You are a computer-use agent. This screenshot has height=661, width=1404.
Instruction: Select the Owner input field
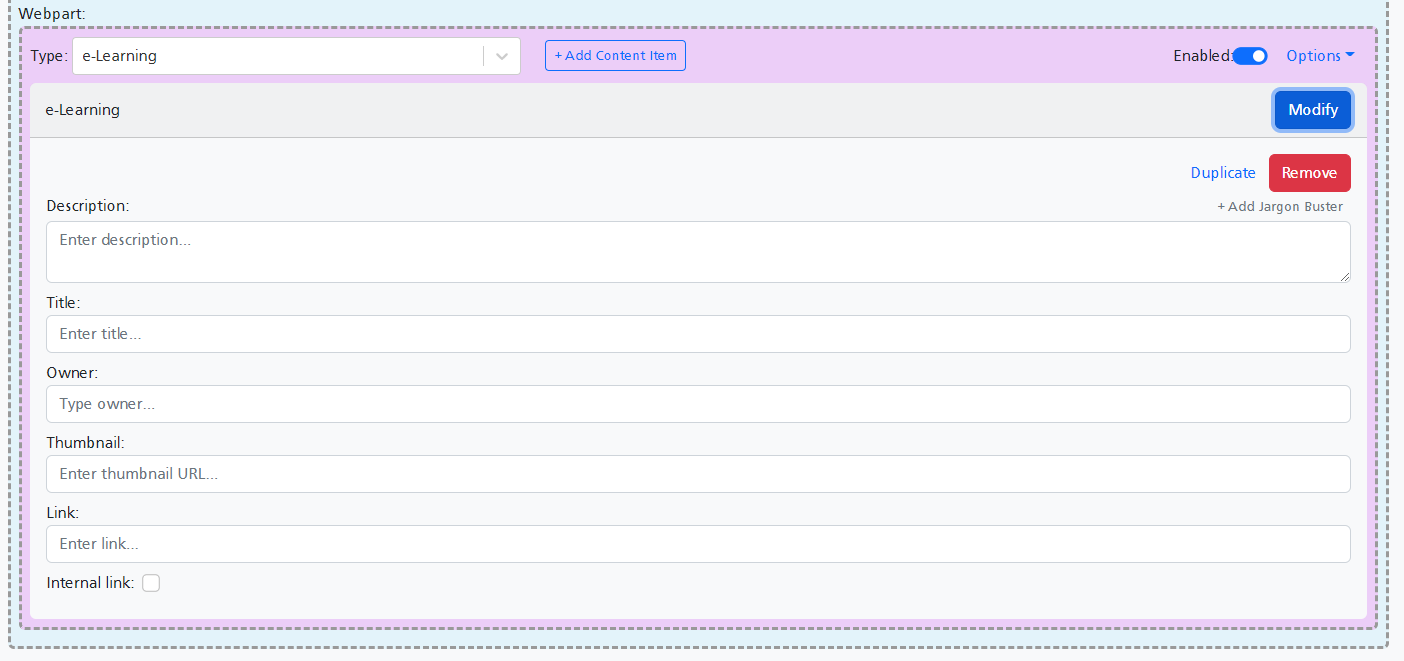[698, 404]
